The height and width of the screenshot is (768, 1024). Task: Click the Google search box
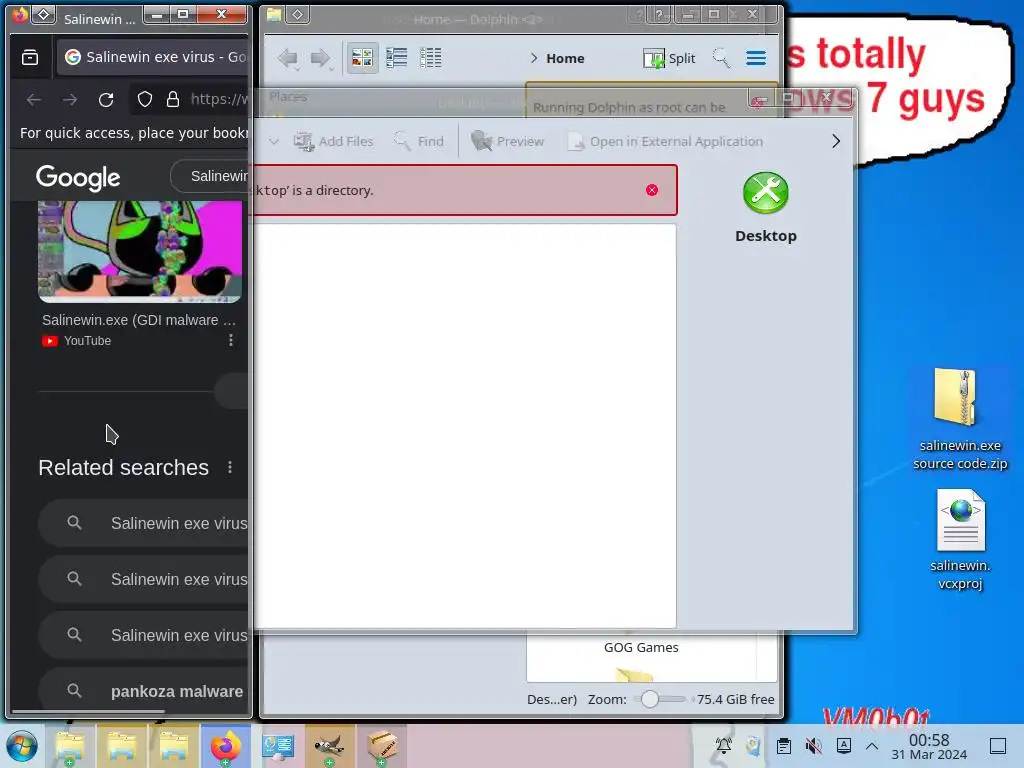coord(210,176)
